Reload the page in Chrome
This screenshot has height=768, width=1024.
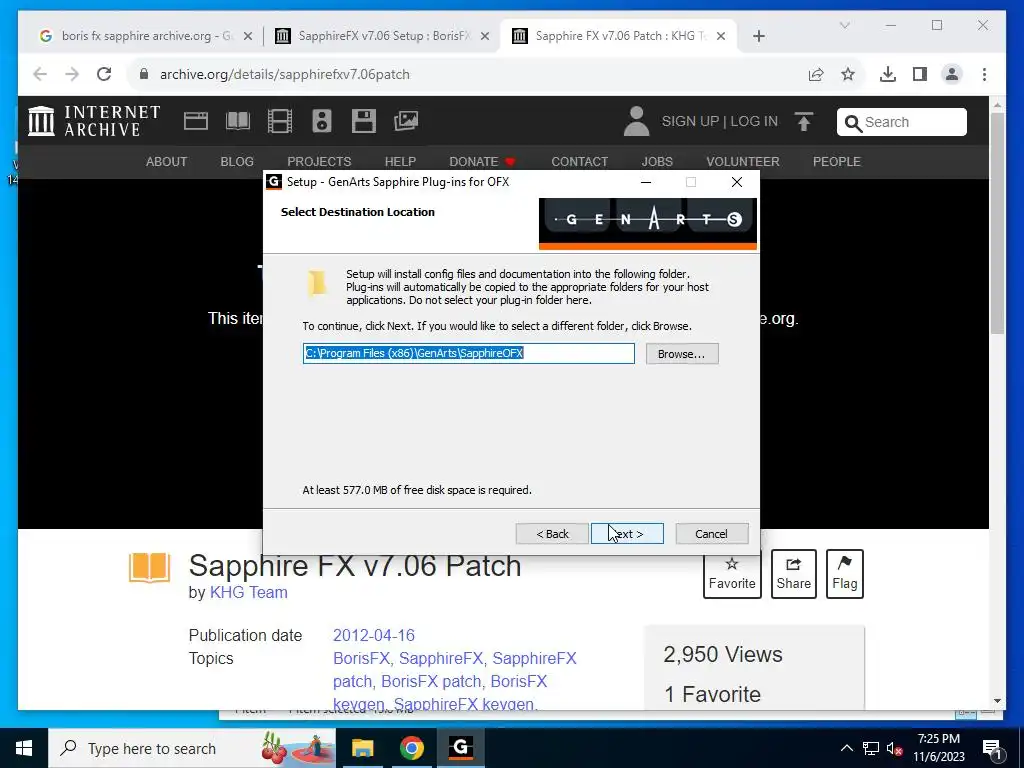point(104,74)
